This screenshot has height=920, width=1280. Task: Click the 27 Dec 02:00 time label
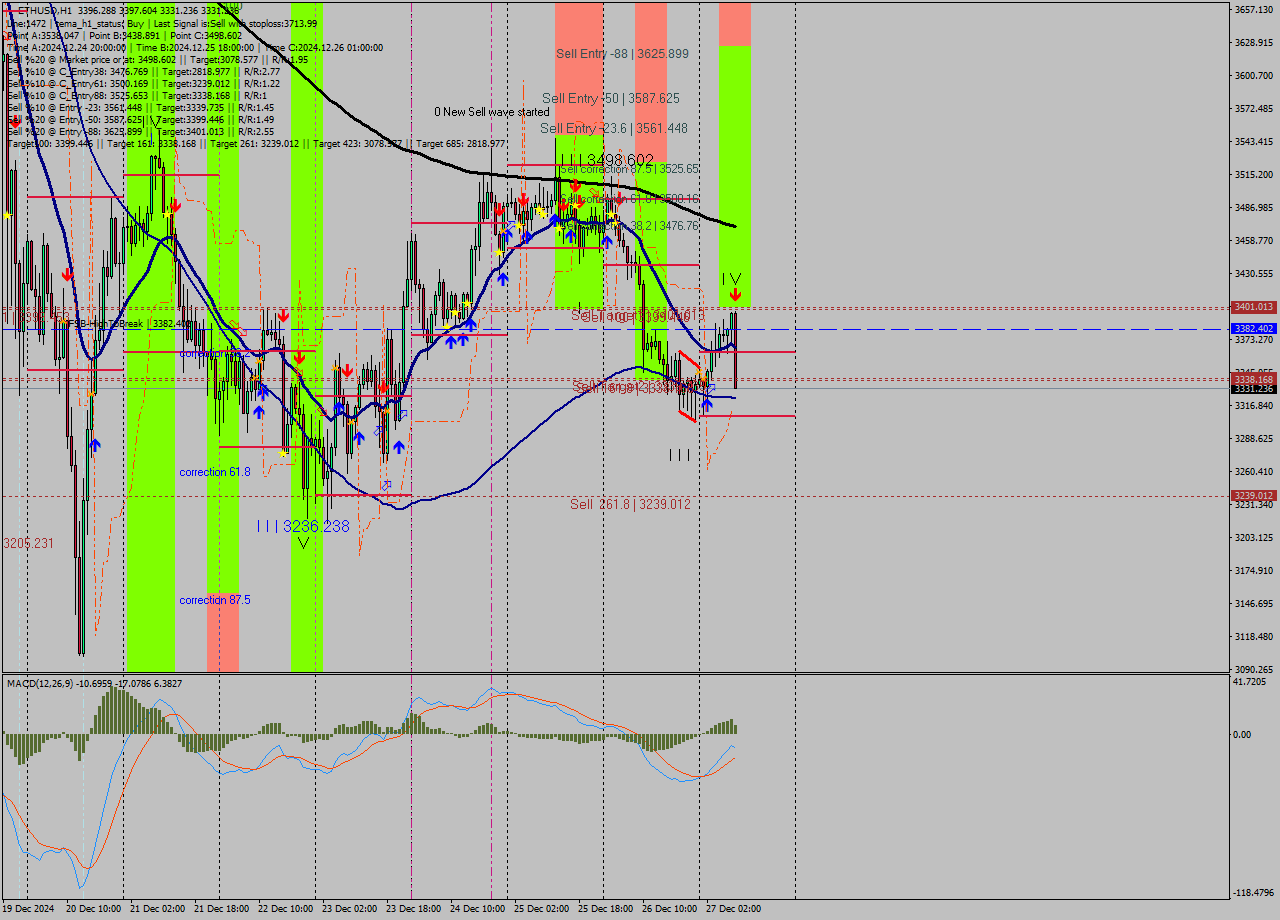tap(733, 909)
